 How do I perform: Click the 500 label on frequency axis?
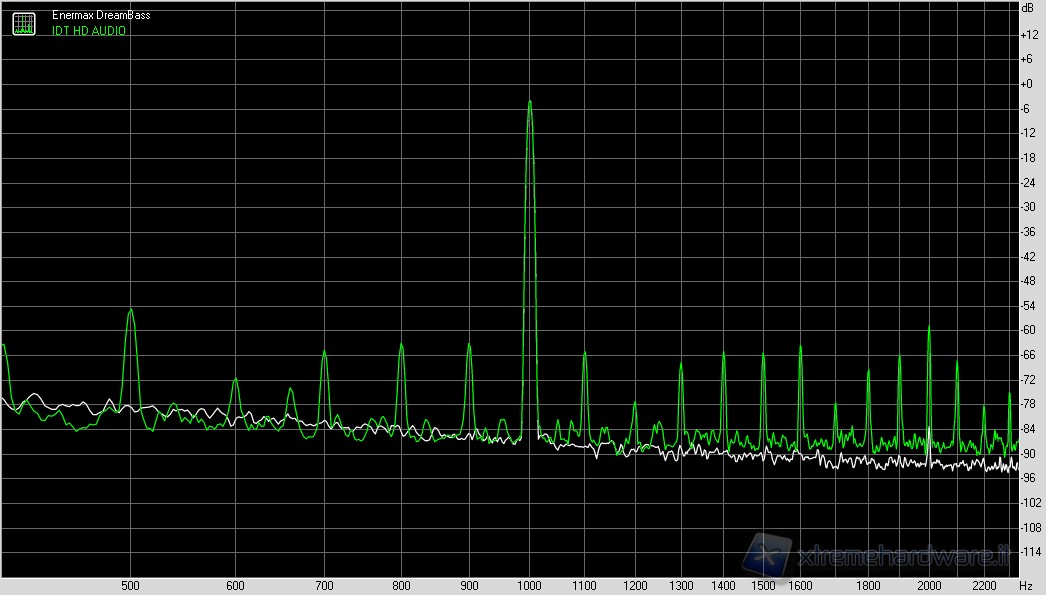[130, 586]
